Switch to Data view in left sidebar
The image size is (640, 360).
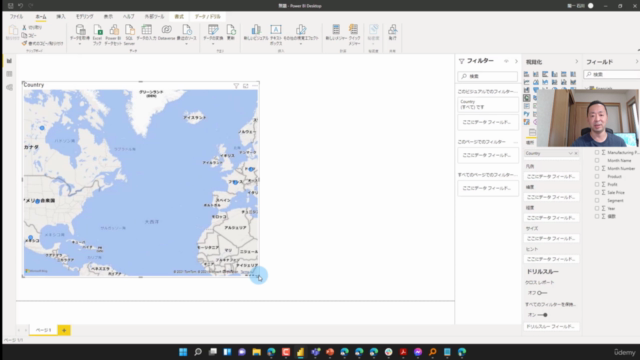tap(9, 74)
